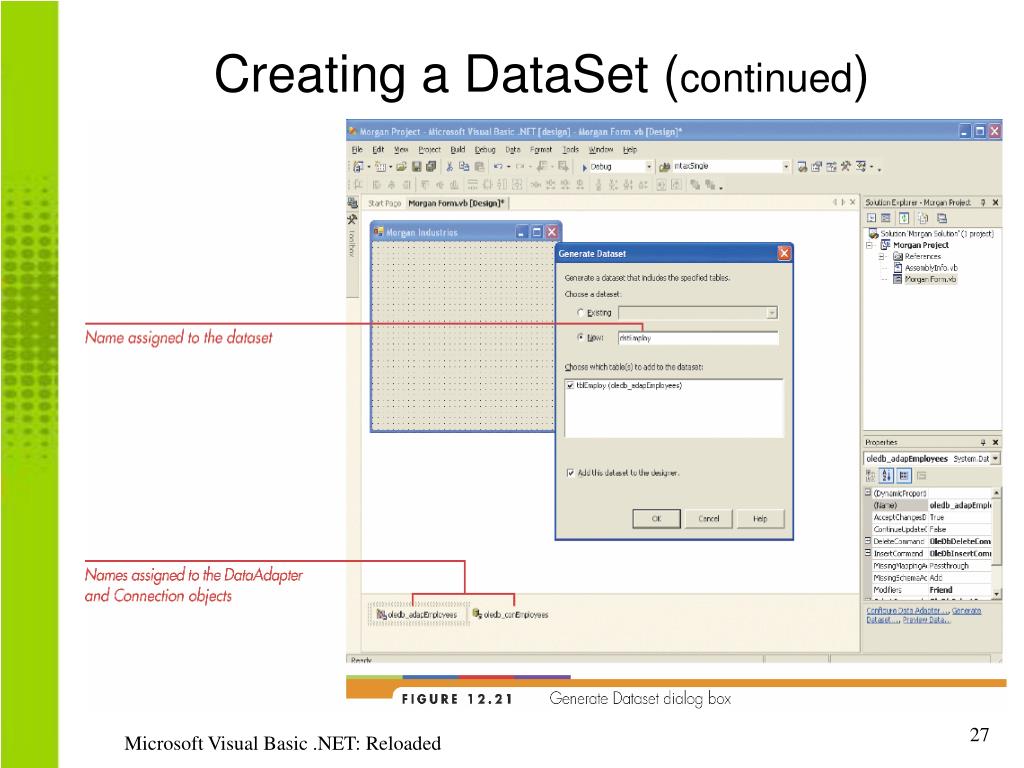Click Show All Files icon in Solution Explorer
Viewport: 1024px width, 768px height.
(x=923, y=218)
